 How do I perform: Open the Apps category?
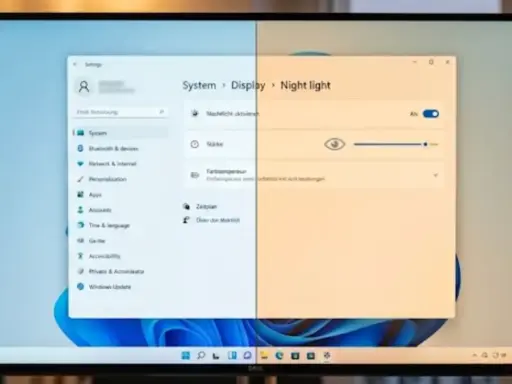point(95,195)
